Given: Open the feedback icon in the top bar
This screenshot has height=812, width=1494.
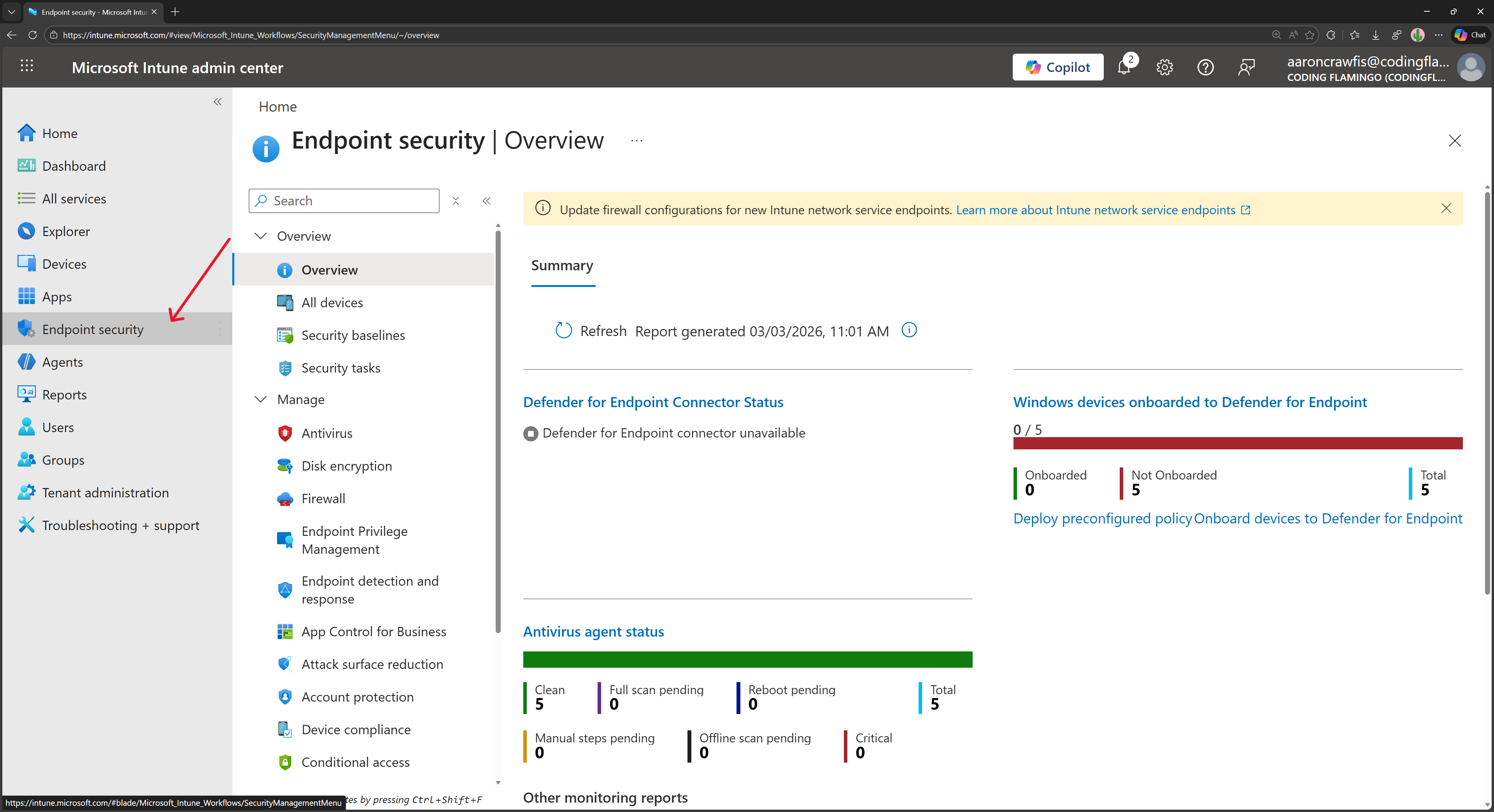Looking at the screenshot, I should 1246,66.
